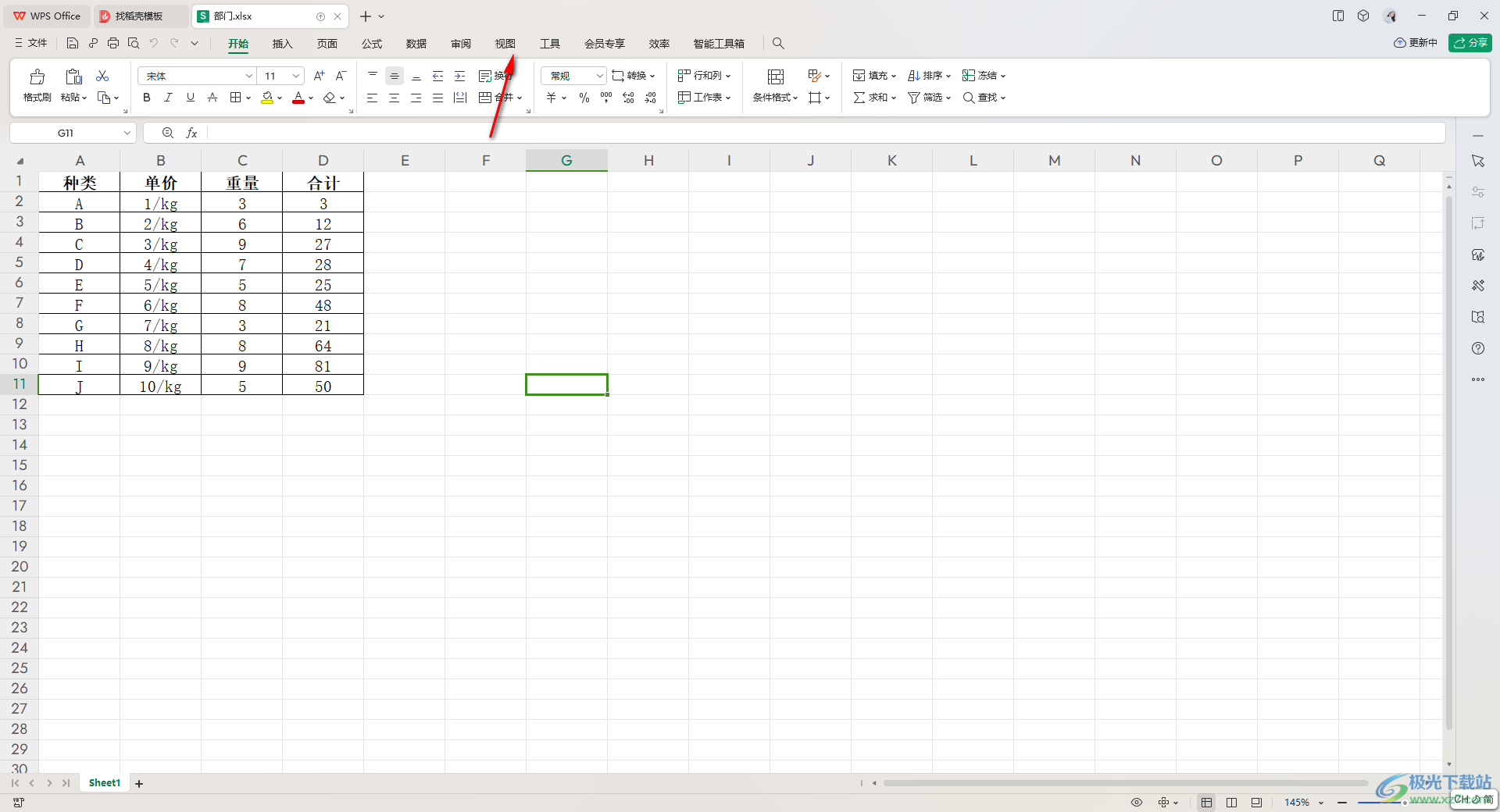Viewport: 1500px width, 812px height.
Task: Click the Cut scissors icon
Action: coord(102,76)
